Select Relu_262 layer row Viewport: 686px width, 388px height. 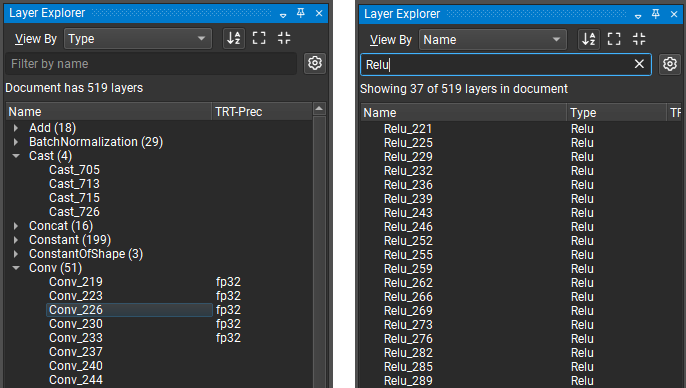pos(521,283)
